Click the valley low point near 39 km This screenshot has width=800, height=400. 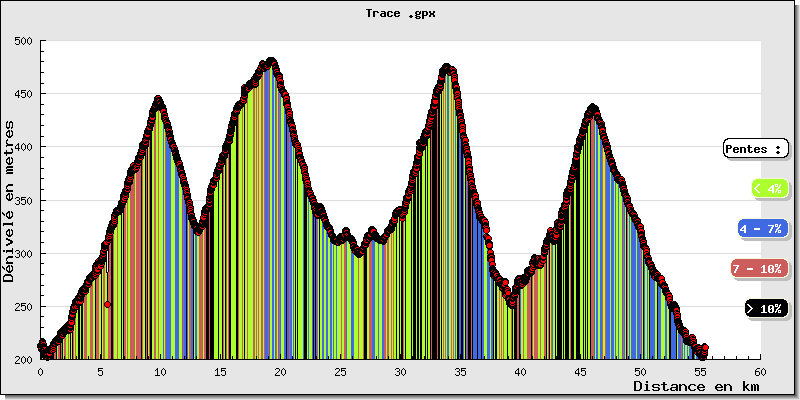[x=511, y=303]
